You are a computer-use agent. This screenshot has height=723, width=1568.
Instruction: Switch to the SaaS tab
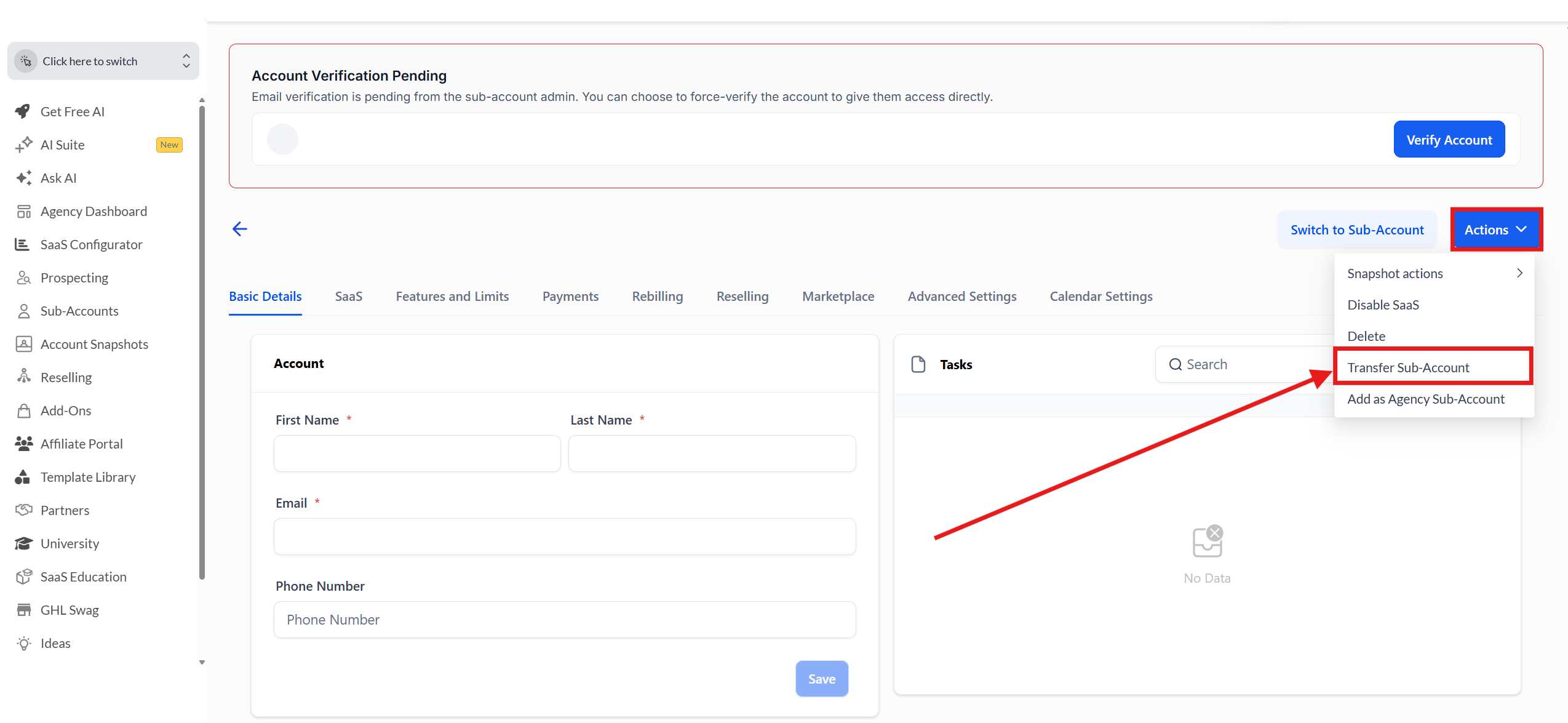click(348, 296)
